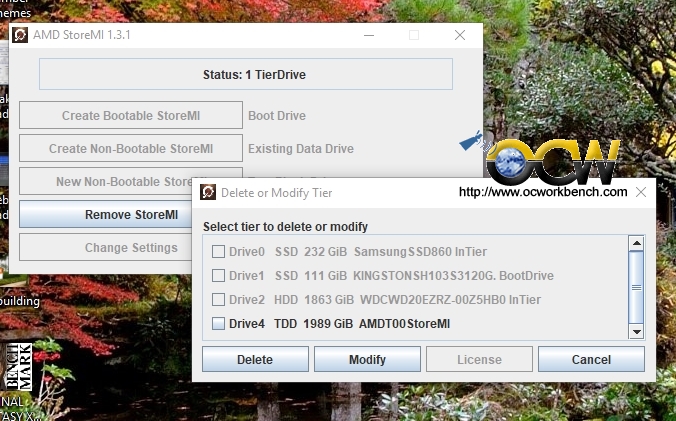
Task: Click the Delete or Modify Tier dialog icon
Action: click(x=208, y=192)
